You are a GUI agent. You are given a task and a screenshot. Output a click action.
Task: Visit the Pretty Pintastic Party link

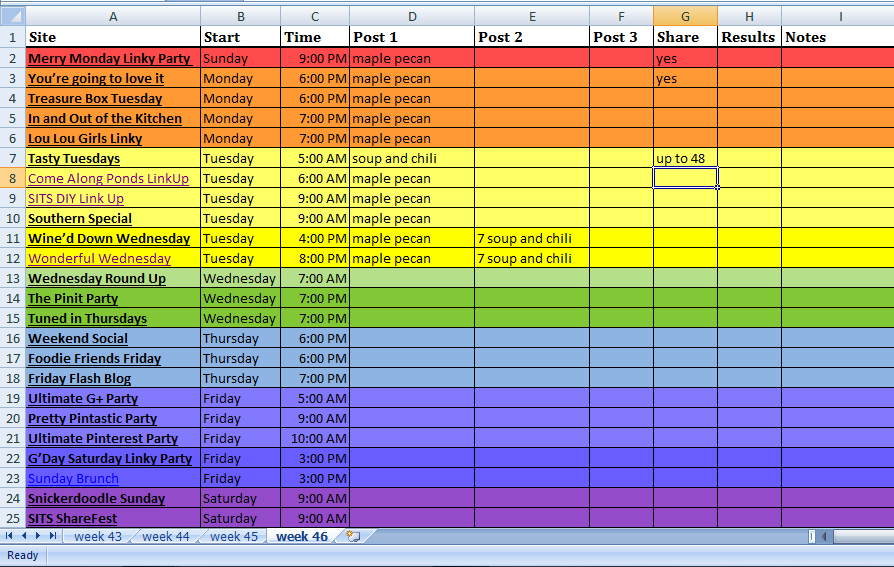[92, 418]
